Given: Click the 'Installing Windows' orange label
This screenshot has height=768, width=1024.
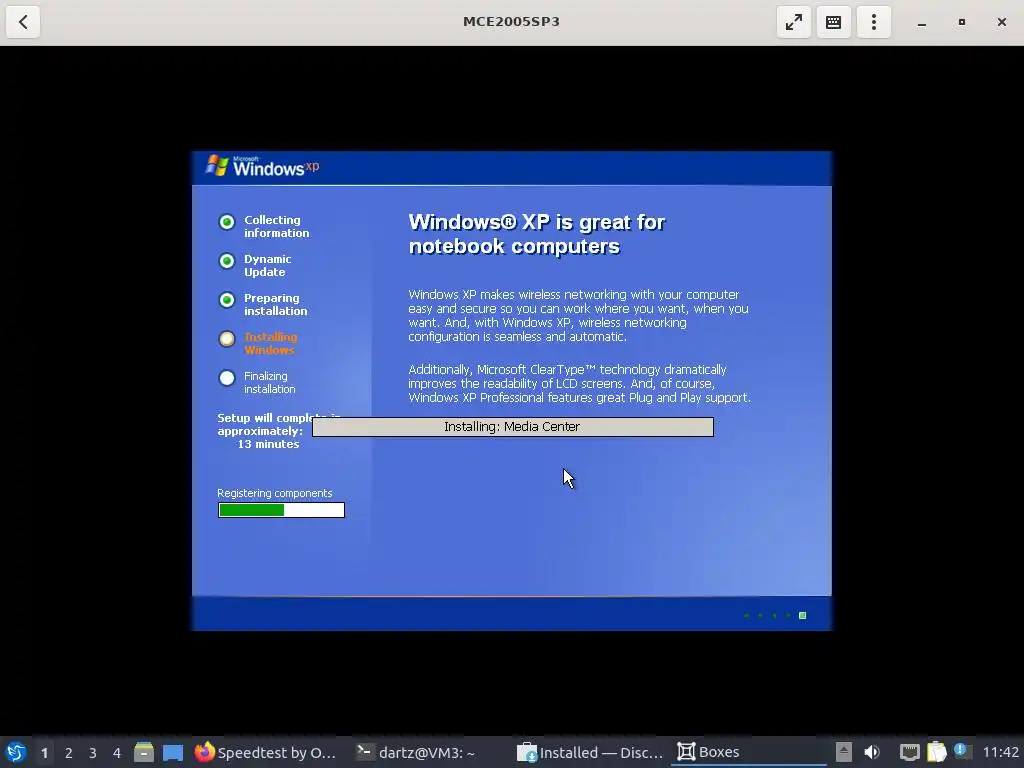Looking at the screenshot, I should (x=270, y=344).
